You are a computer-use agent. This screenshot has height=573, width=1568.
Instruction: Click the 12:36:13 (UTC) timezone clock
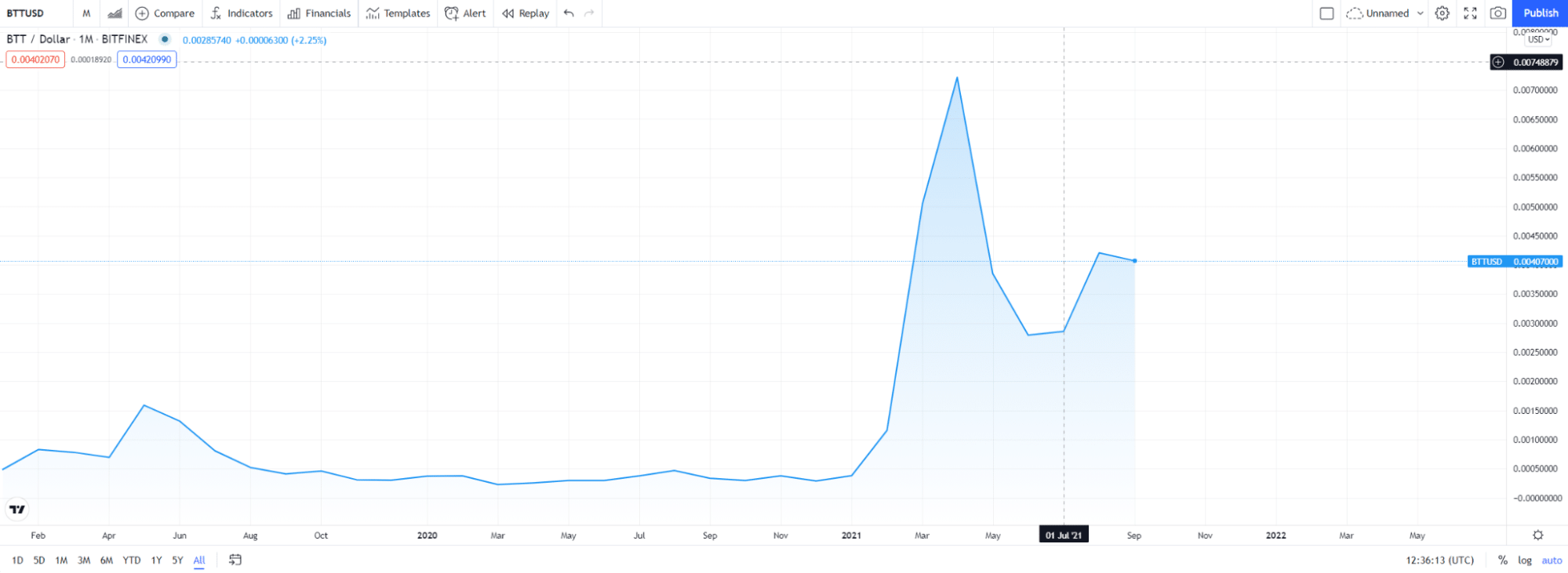[x=1439, y=560]
